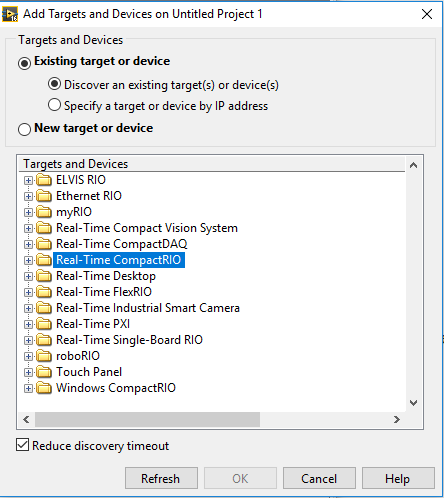The width and height of the screenshot is (444, 498).
Task: Click the Real-Time FlexRIO folder icon
Action: pos(44,292)
